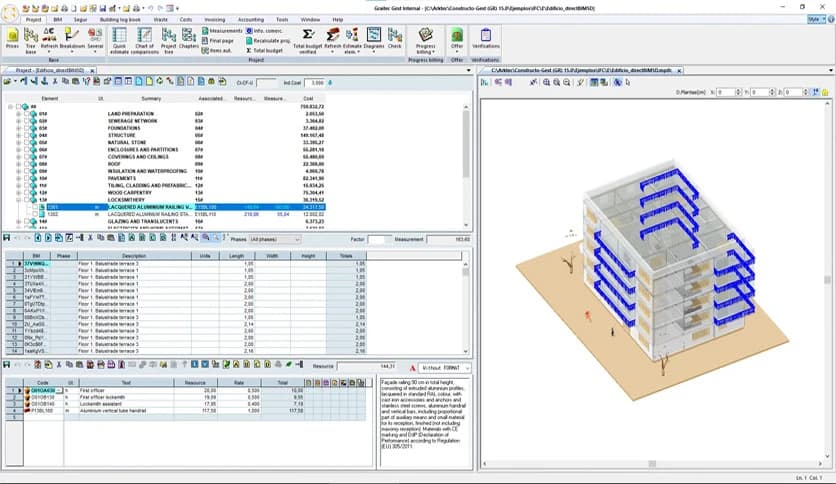
Task: Click save icon in measurements toolbar
Action: click(7, 238)
